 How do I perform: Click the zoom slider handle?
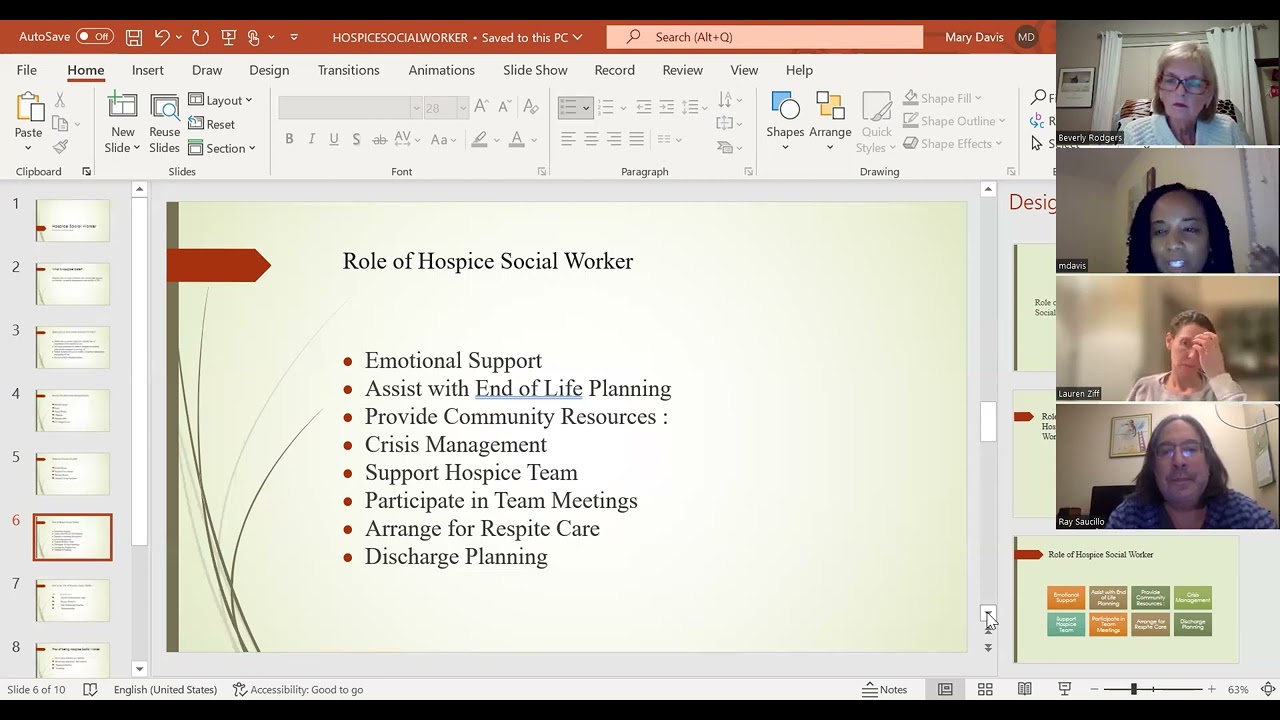[x=1133, y=689]
